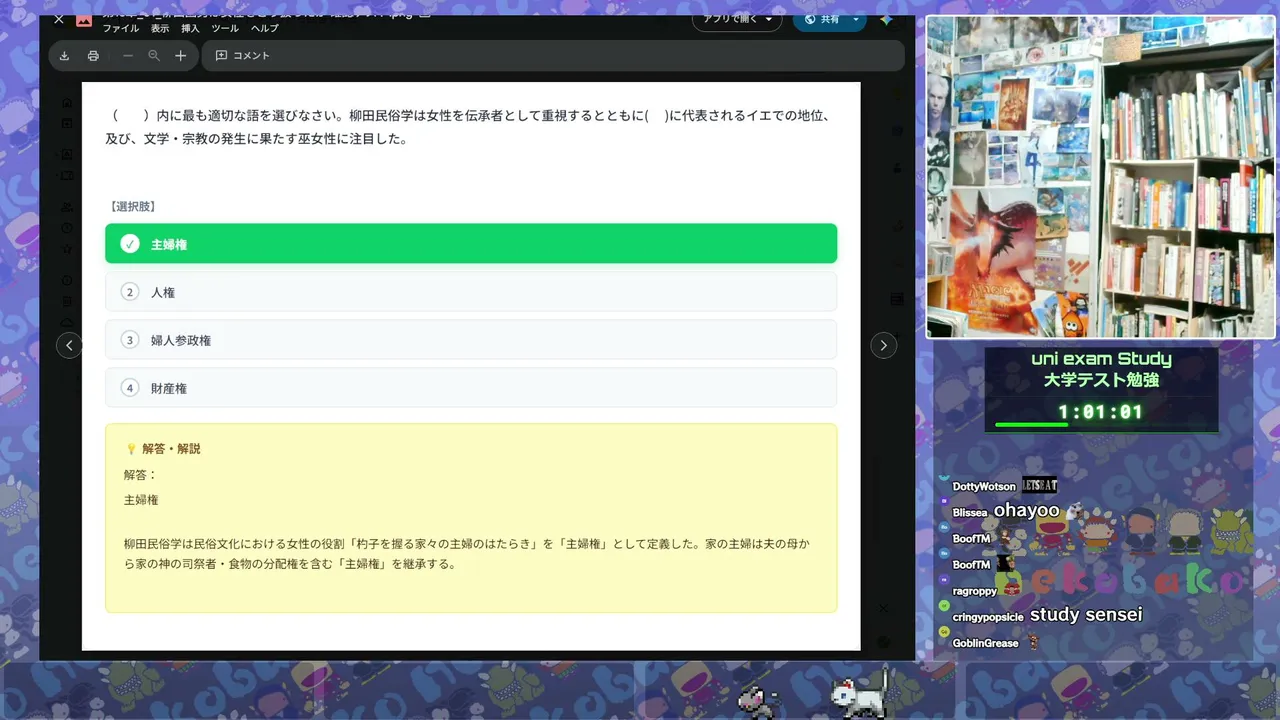Select option 4 財産権

point(471,388)
